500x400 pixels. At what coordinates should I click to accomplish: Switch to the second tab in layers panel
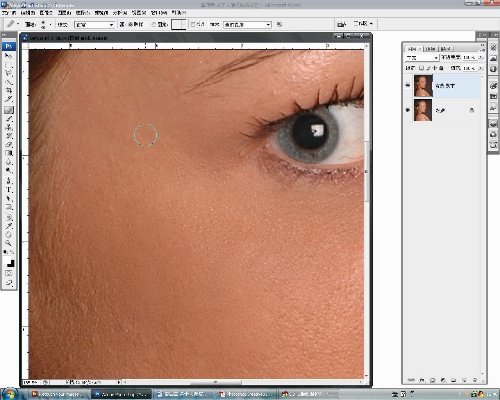pyautogui.click(x=431, y=49)
